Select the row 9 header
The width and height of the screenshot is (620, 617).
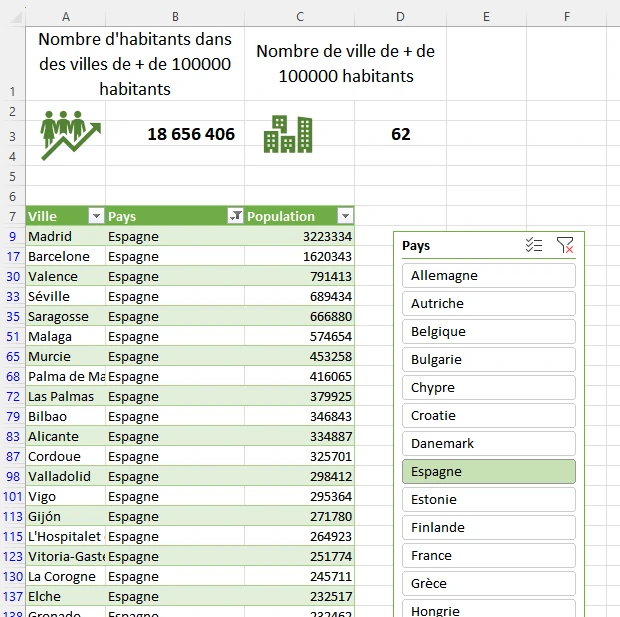13,236
